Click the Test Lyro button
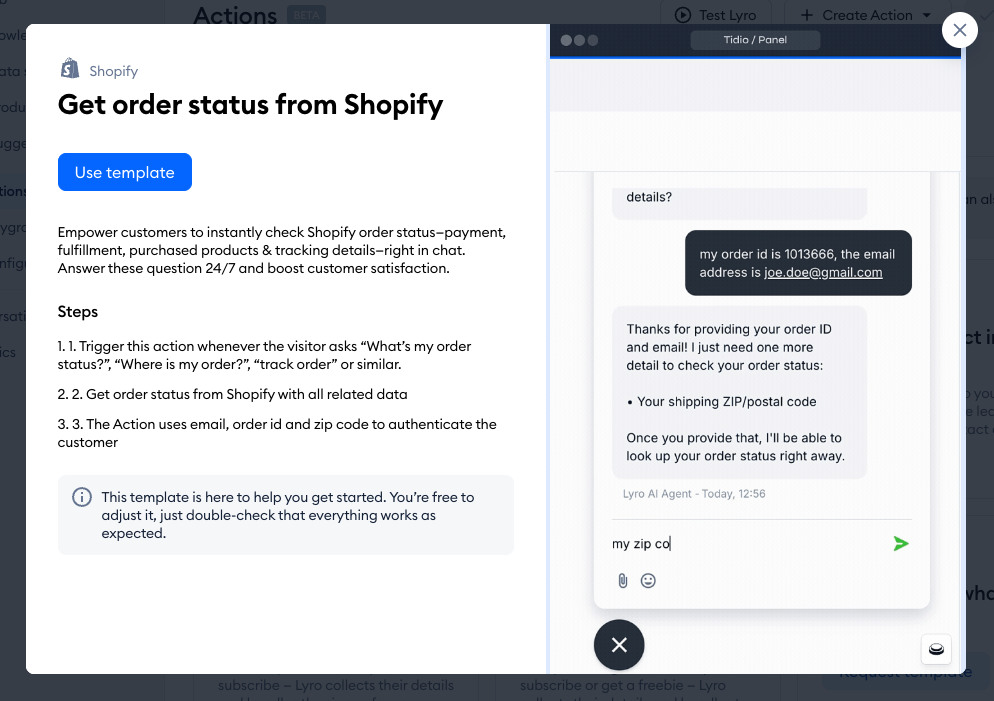The height and width of the screenshot is (701, 994). coord(715,15)
